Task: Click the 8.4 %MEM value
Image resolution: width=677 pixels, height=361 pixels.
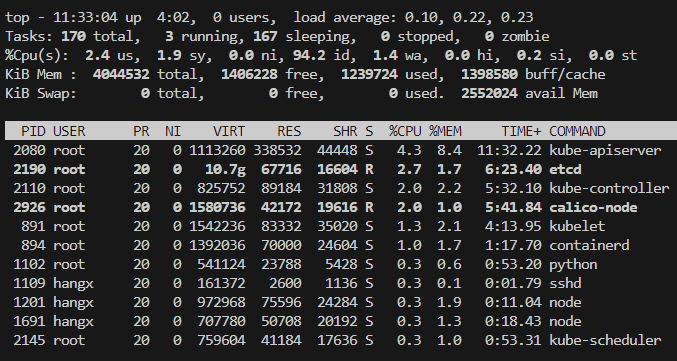Action: click(449, 150)
